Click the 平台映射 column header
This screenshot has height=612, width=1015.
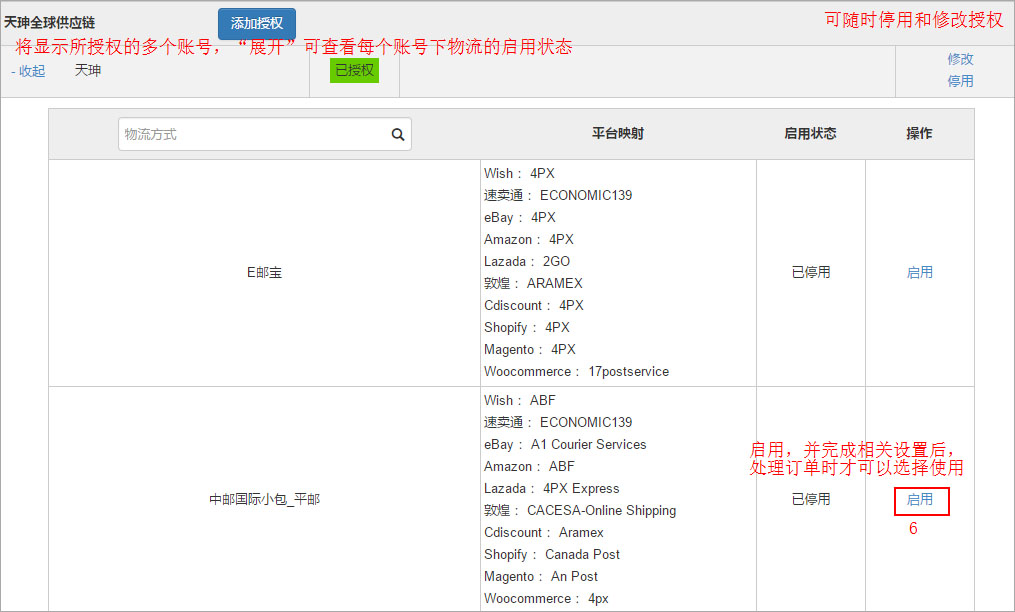[x=618, y=133]
